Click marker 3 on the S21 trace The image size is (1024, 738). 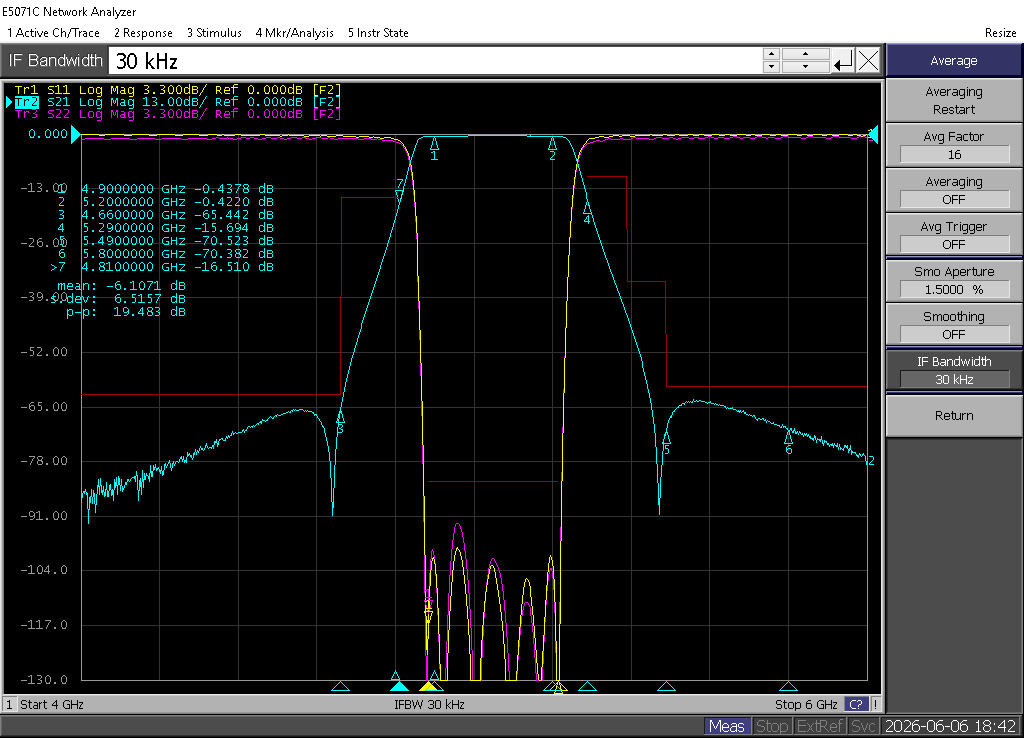coord(340,419)
